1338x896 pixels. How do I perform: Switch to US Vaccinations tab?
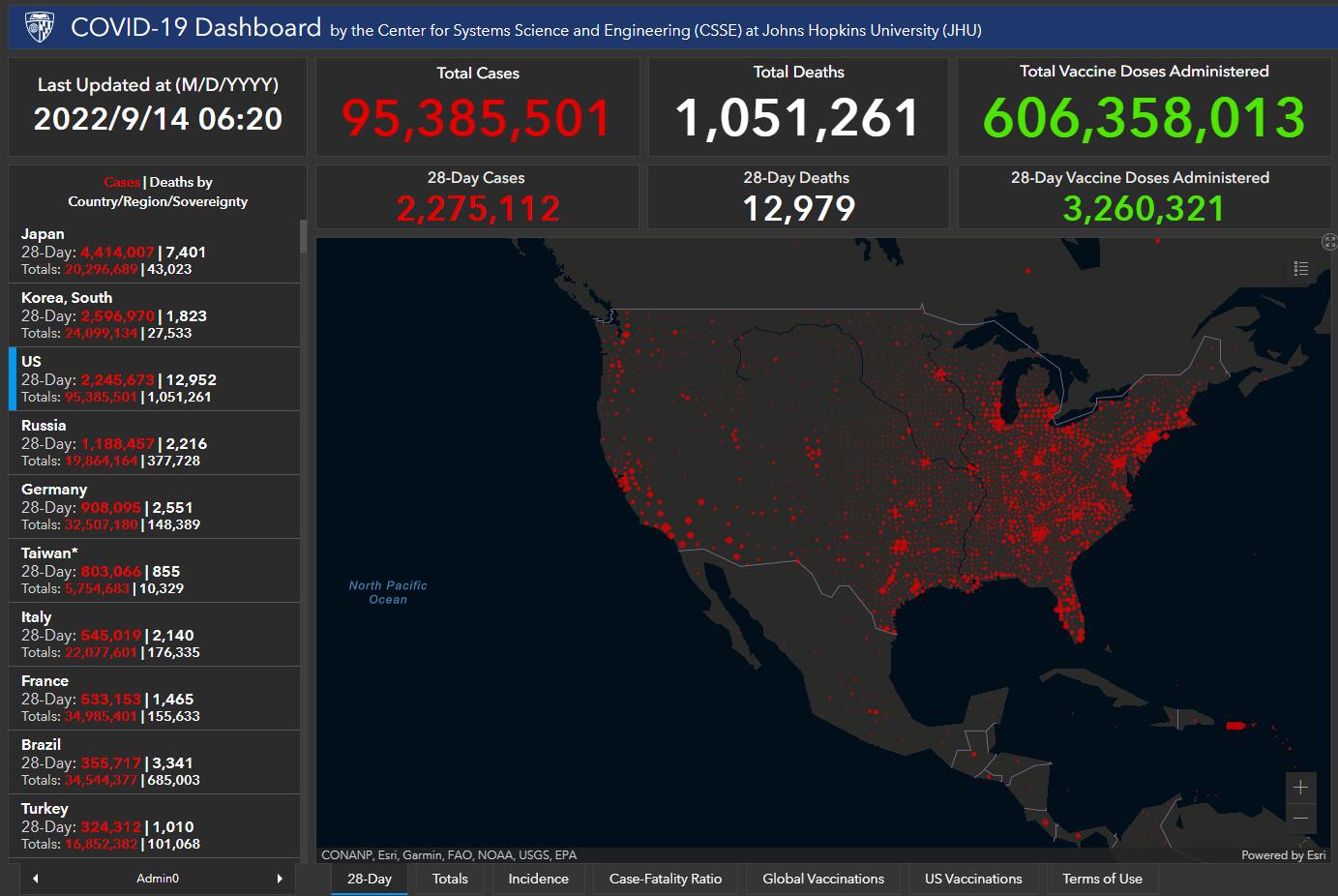click(x=973, y=880)
